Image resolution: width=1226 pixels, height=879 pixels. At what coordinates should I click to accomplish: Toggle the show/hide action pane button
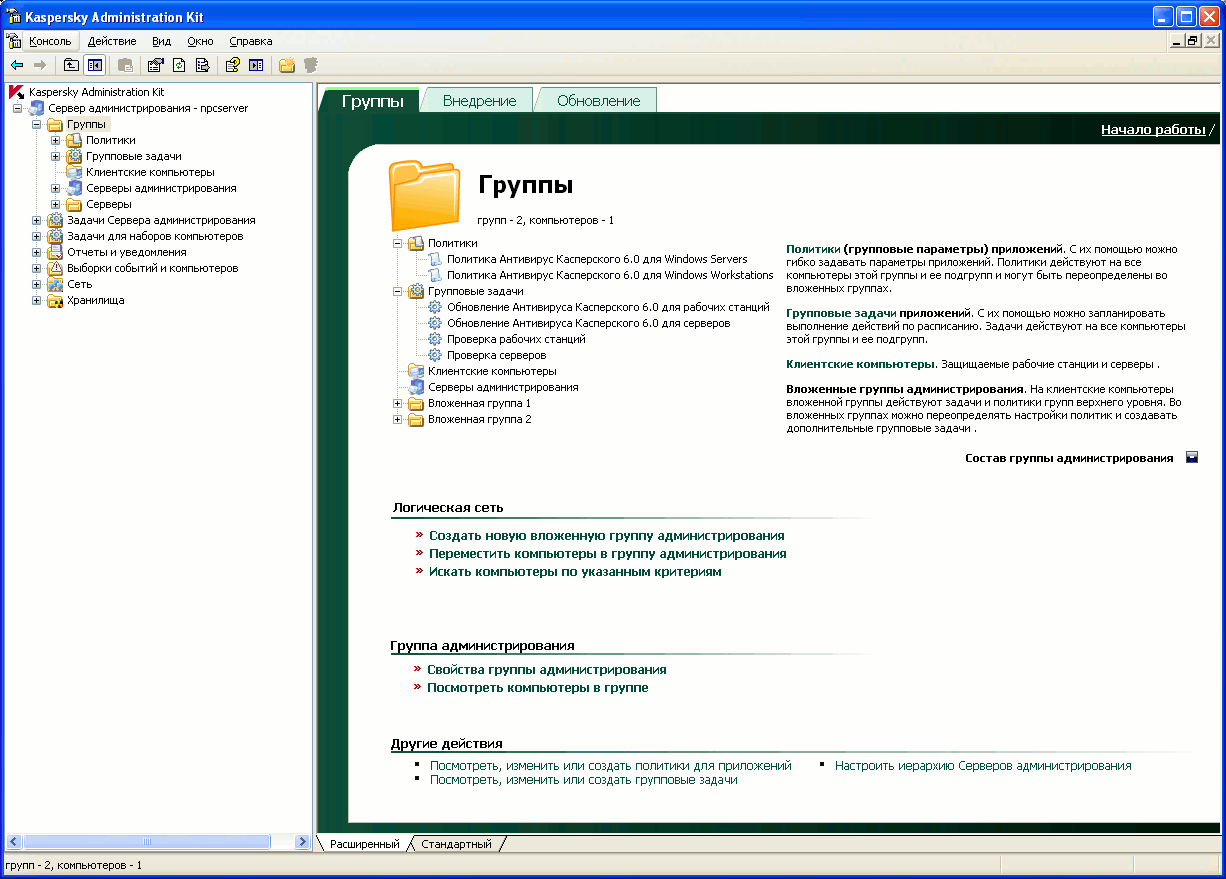[x=256, y=65]
